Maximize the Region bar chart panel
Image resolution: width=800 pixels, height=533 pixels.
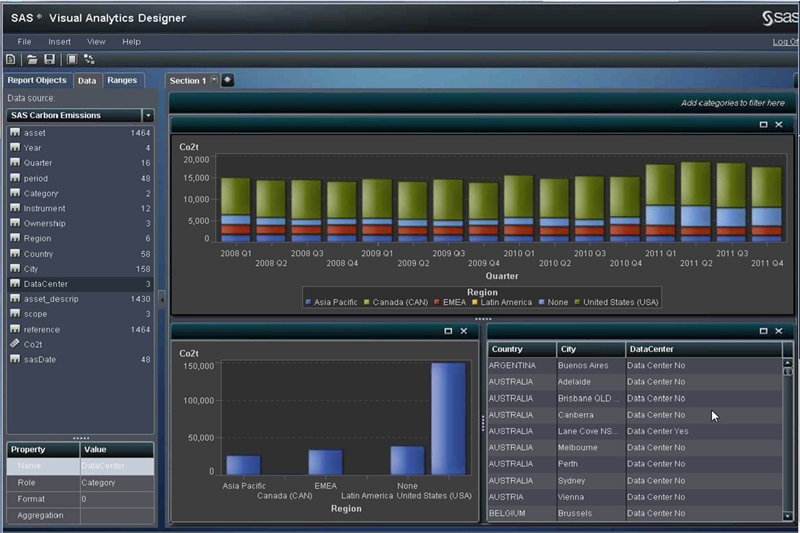pos(448,331)
